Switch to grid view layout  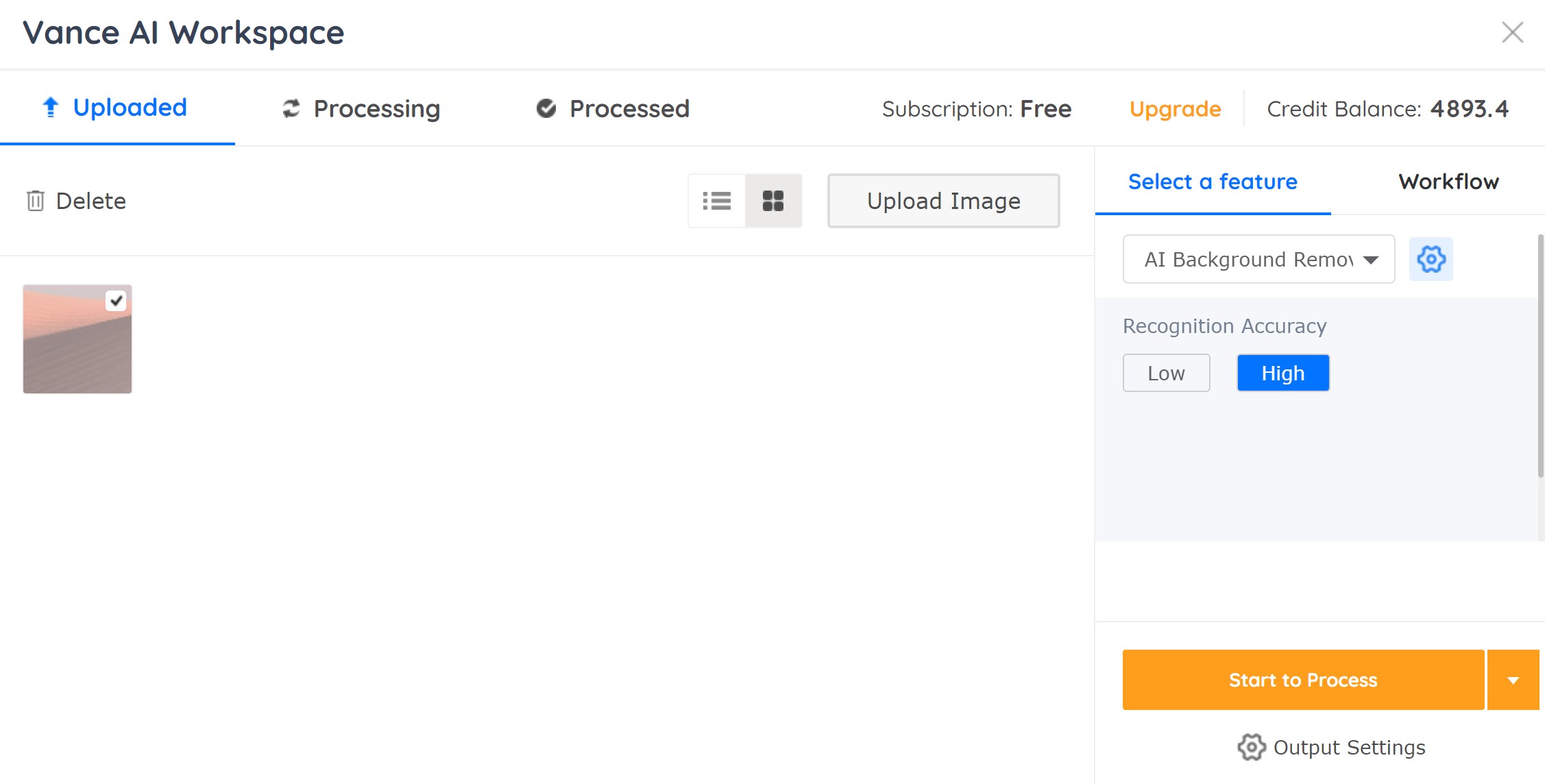coord(773,201)
